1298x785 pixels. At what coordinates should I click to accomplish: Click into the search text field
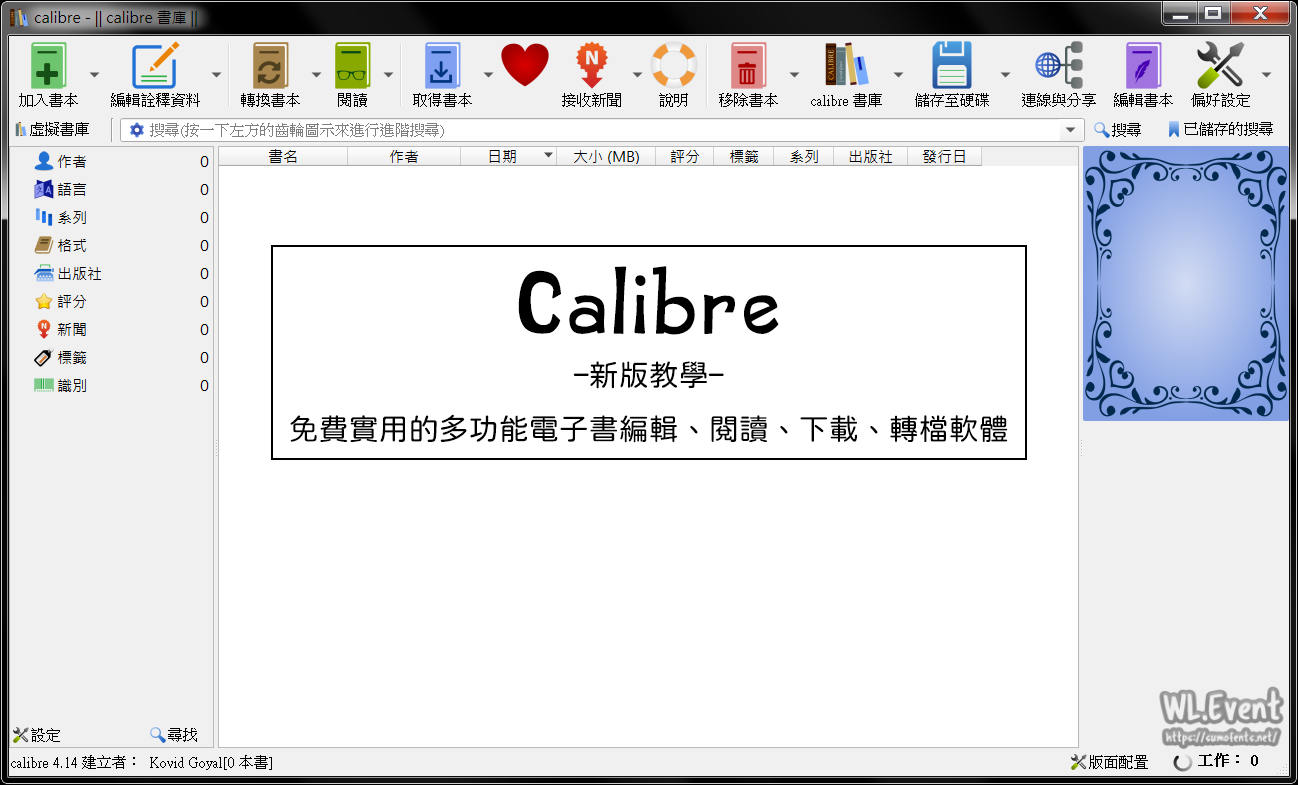pyautogui.click(x=603, y=130)
